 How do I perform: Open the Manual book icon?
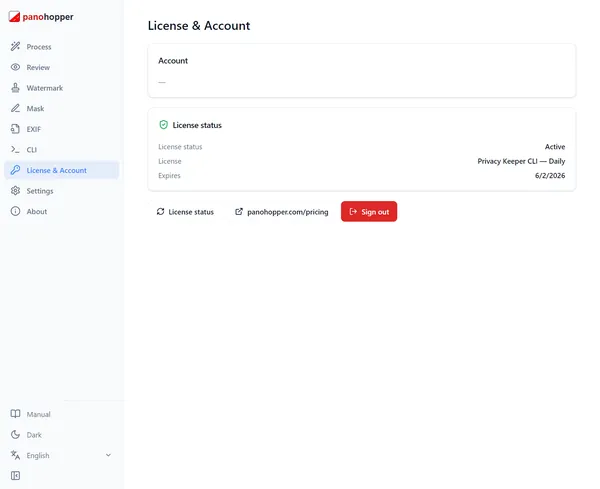[x=15, y=414]
